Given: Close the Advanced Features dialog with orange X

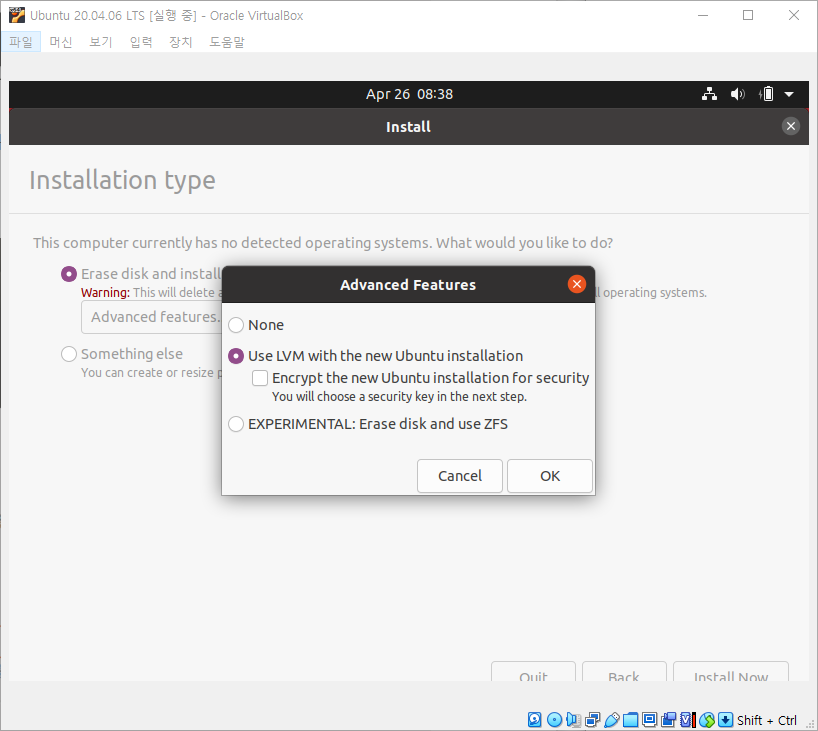Looking at the screenshot, I should pyautogui.click(x=576, y=284).
